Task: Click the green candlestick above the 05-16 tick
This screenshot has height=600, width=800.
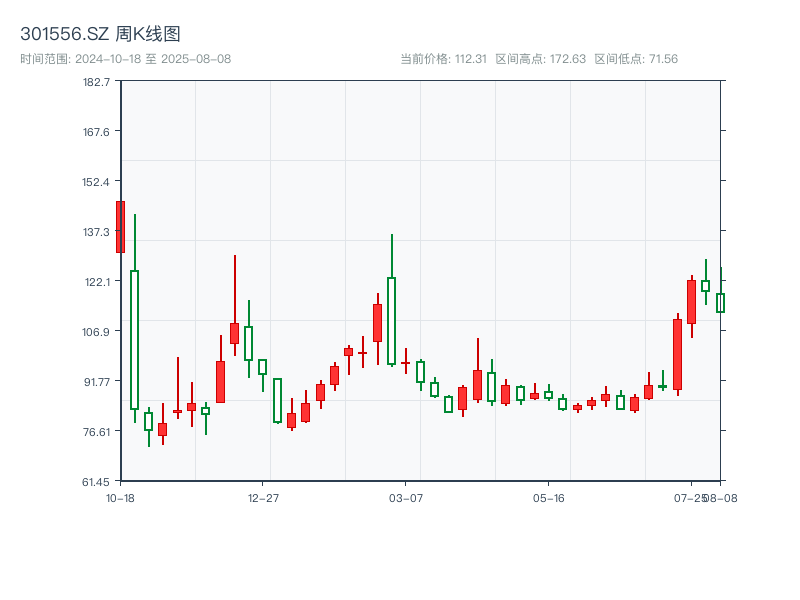Action: coord(548,394)
